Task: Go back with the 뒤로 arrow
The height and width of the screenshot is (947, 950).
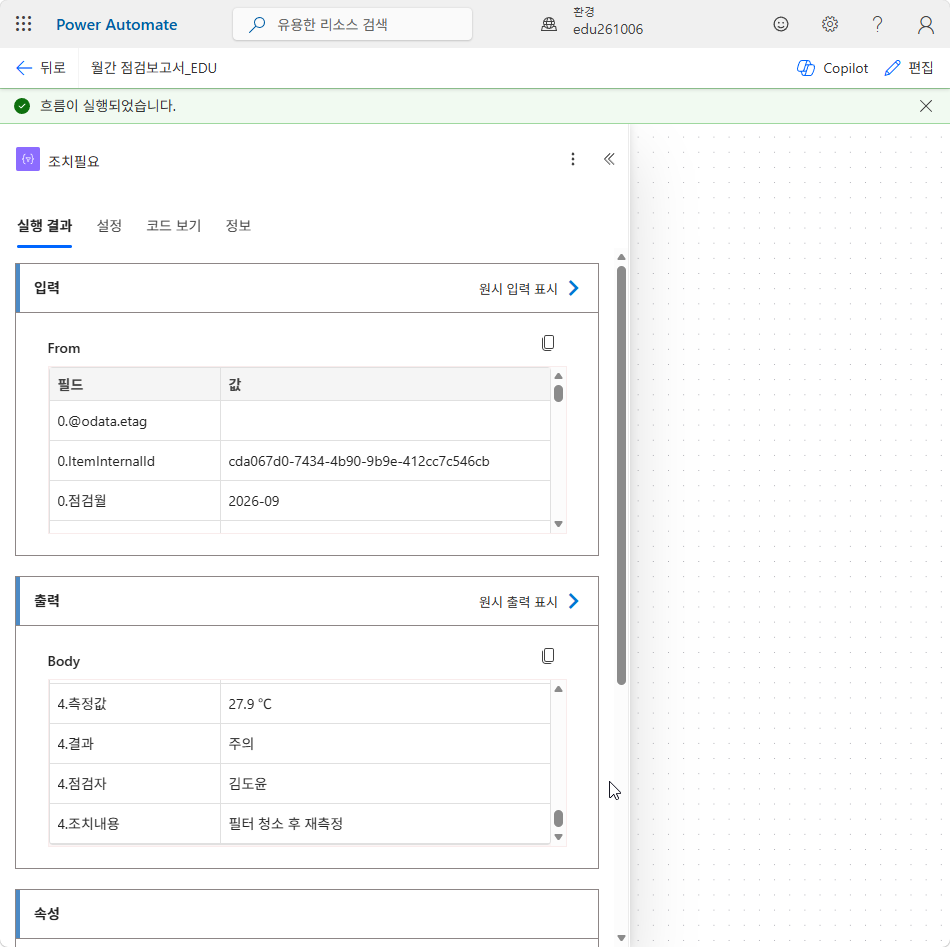Action: tap(41, 68)
